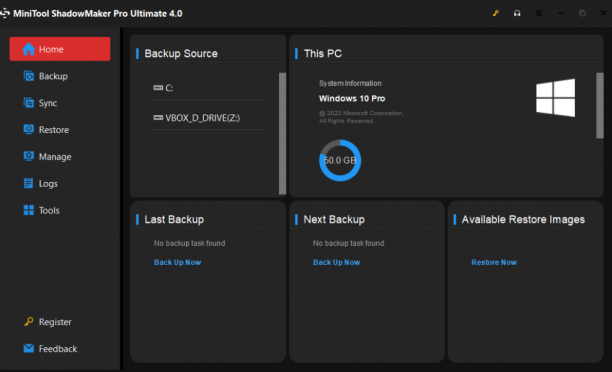Image resolution: width=612 pixels, height=372 pixels.
Task: Click the Feedback envelope icon
Action: (x=28, y=348)
